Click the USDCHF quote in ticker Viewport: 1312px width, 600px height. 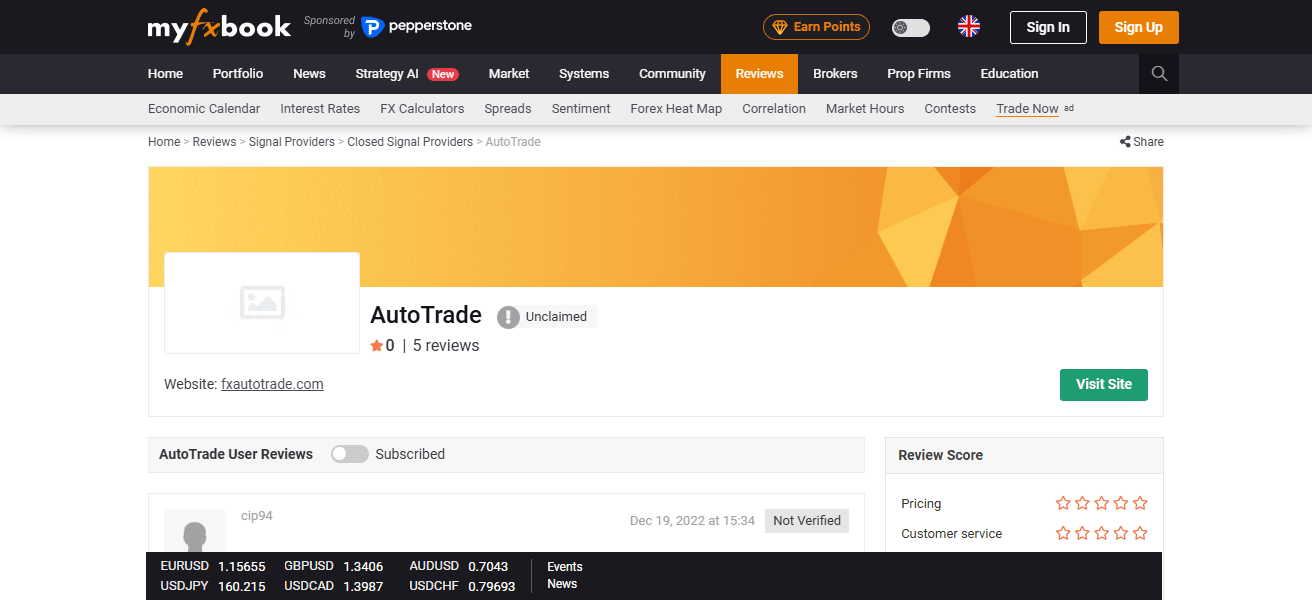tap(462, 587)
